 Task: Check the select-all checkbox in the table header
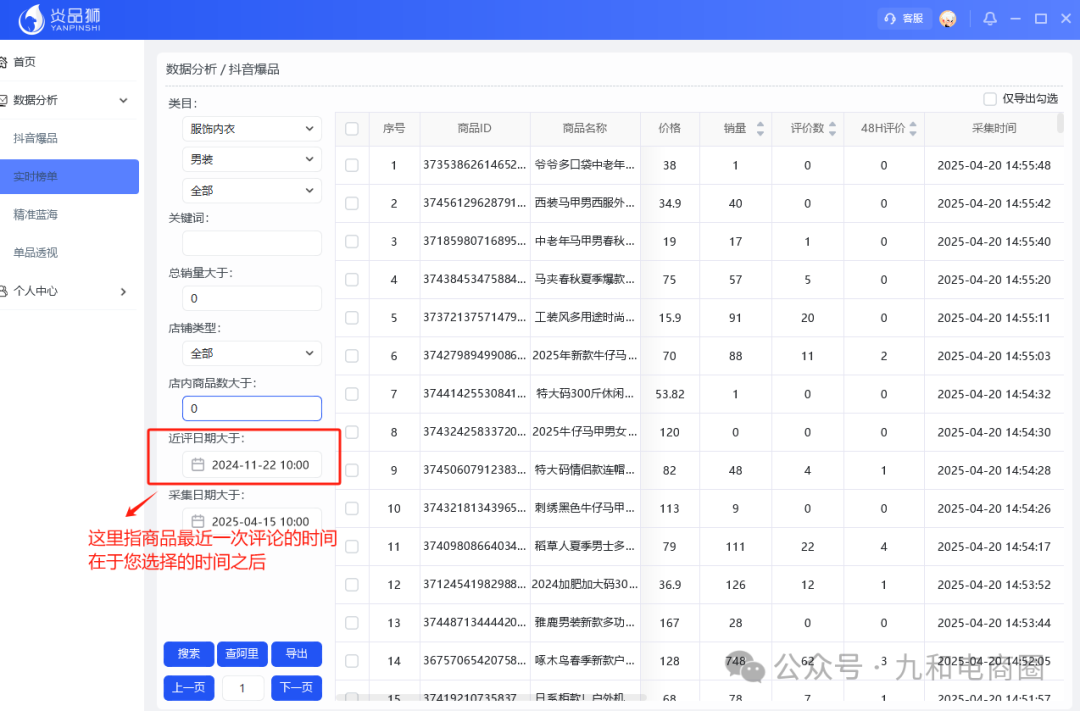point(353,129)
